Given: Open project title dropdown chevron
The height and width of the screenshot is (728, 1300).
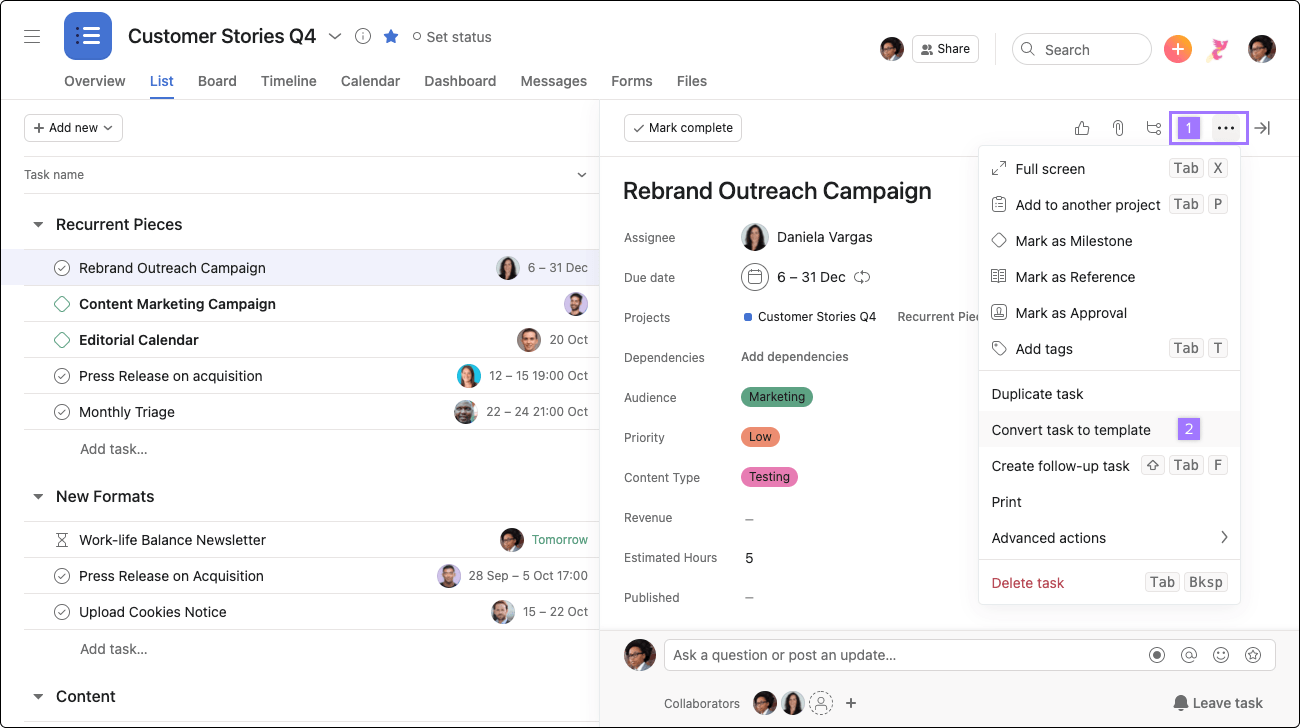Looking at the screenshot, I should [335, 36].
